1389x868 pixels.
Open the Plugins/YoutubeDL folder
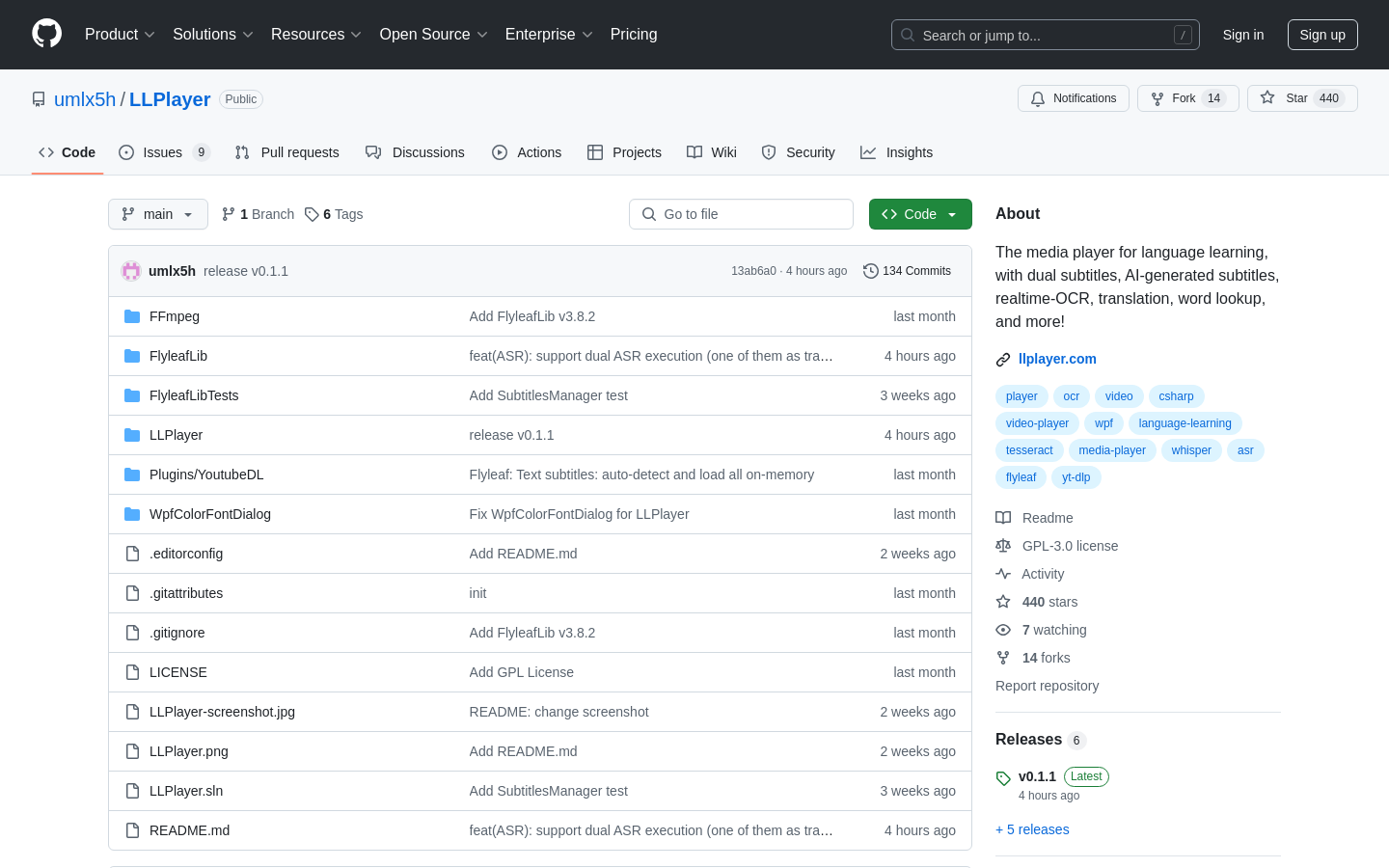[206, 475]
